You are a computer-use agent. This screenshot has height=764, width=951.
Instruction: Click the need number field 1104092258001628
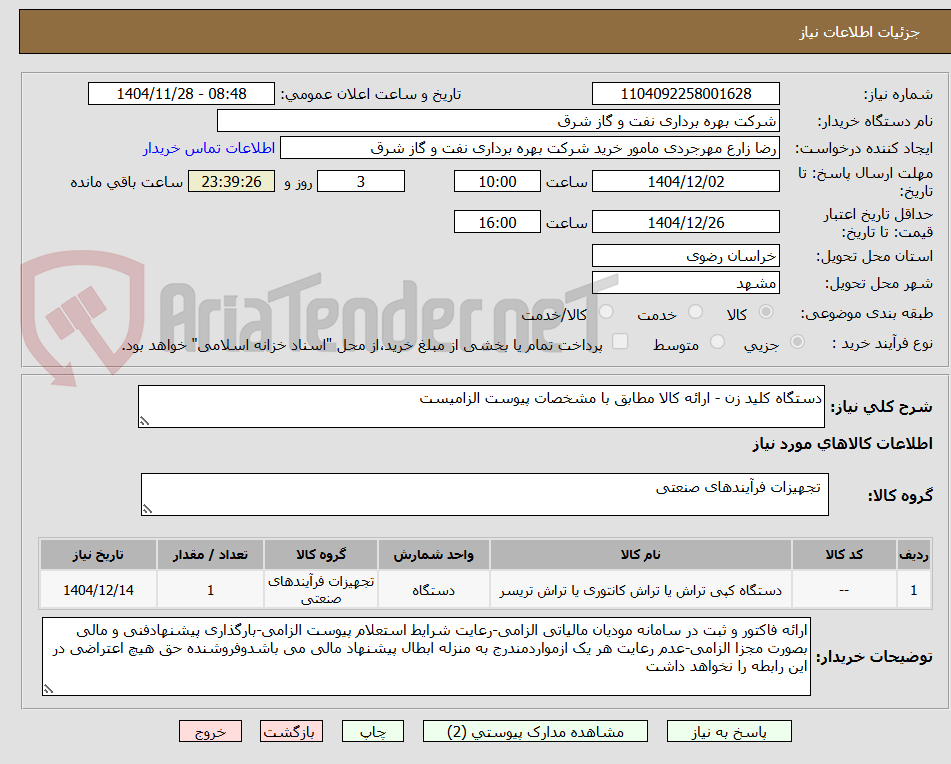click(686, 94)
